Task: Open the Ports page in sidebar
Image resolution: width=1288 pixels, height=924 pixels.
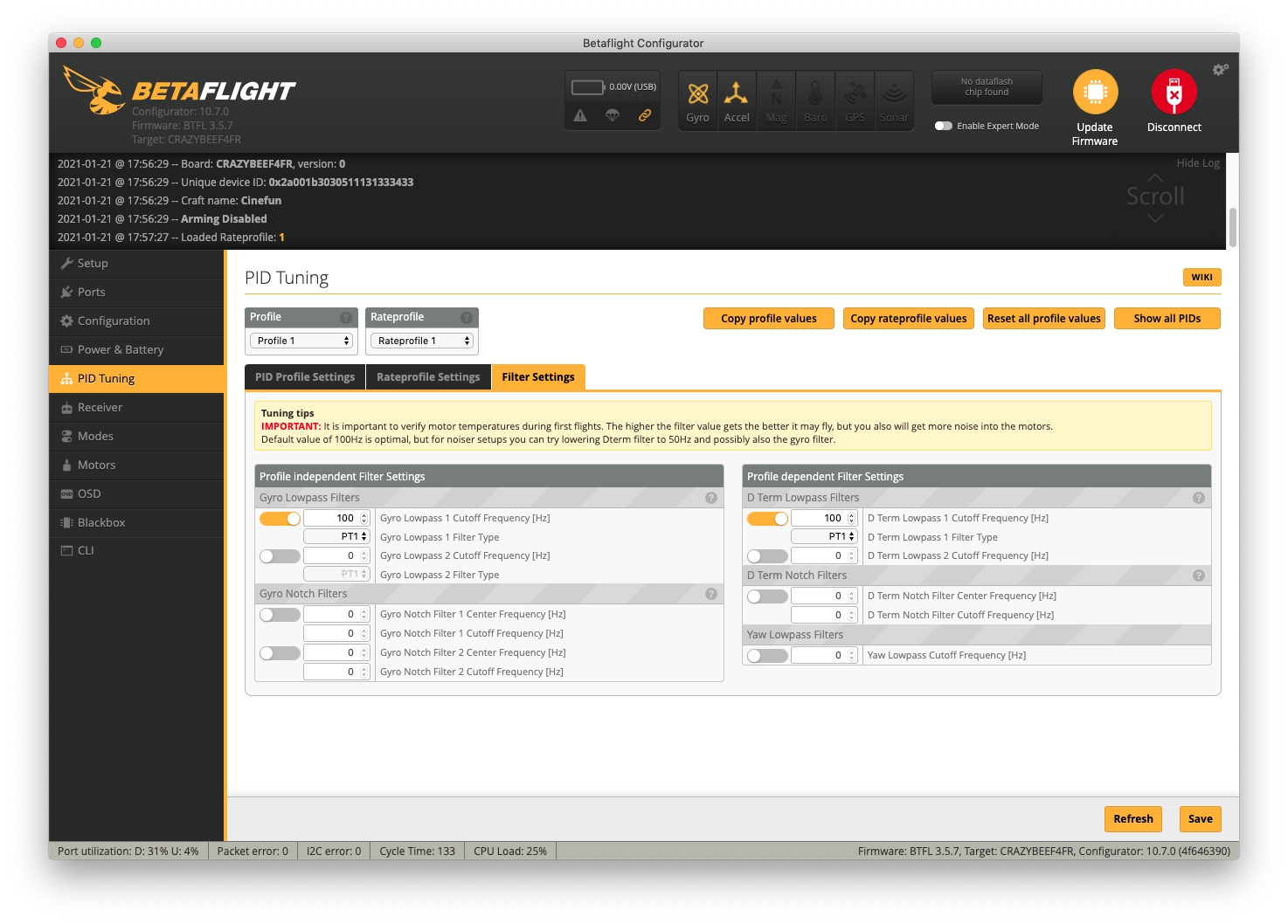Action: click(x=136, y=293)
